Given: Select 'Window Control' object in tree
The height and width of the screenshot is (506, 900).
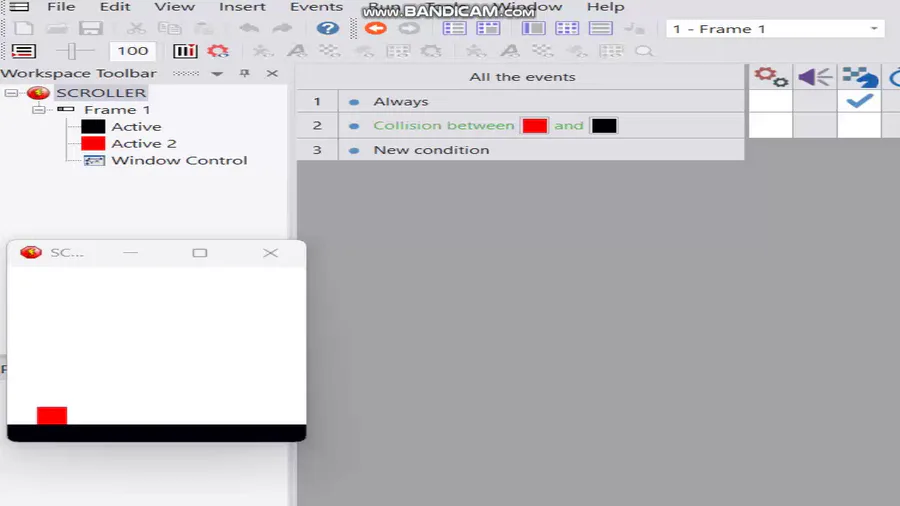Looking at the screenshot, I should click(x=179, y=161).
